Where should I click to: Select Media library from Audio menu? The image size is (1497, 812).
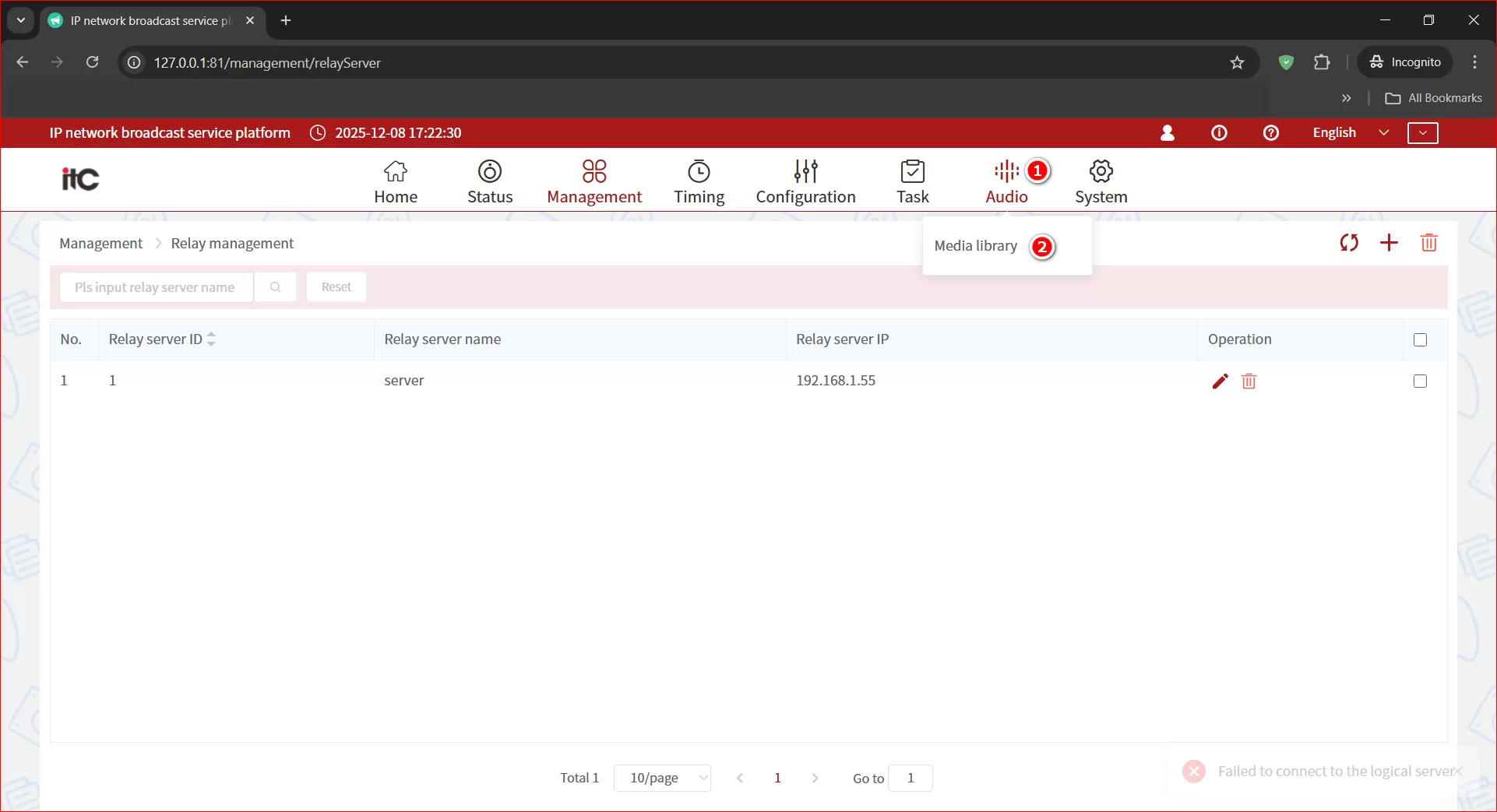click(975, 246)
